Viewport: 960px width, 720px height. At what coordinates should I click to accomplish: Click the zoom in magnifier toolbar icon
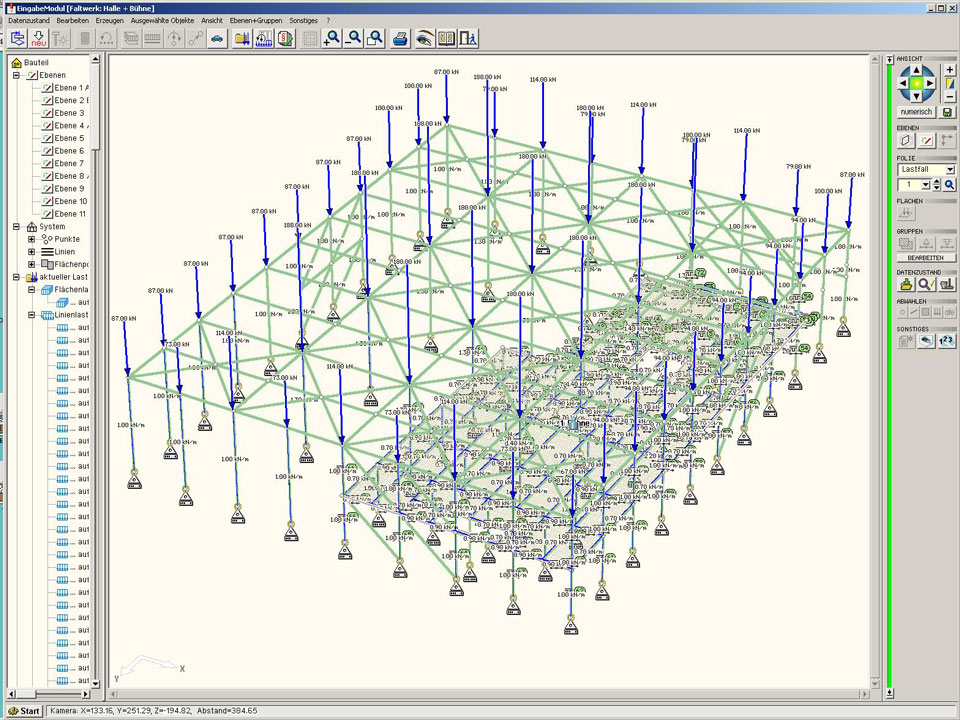pos(332,39)
